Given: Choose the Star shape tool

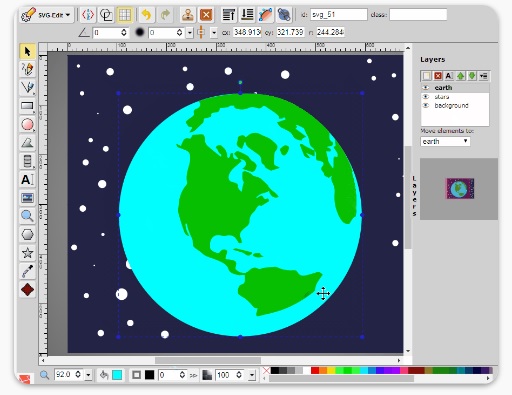Looking at the screenshot, I should (27, 253).
